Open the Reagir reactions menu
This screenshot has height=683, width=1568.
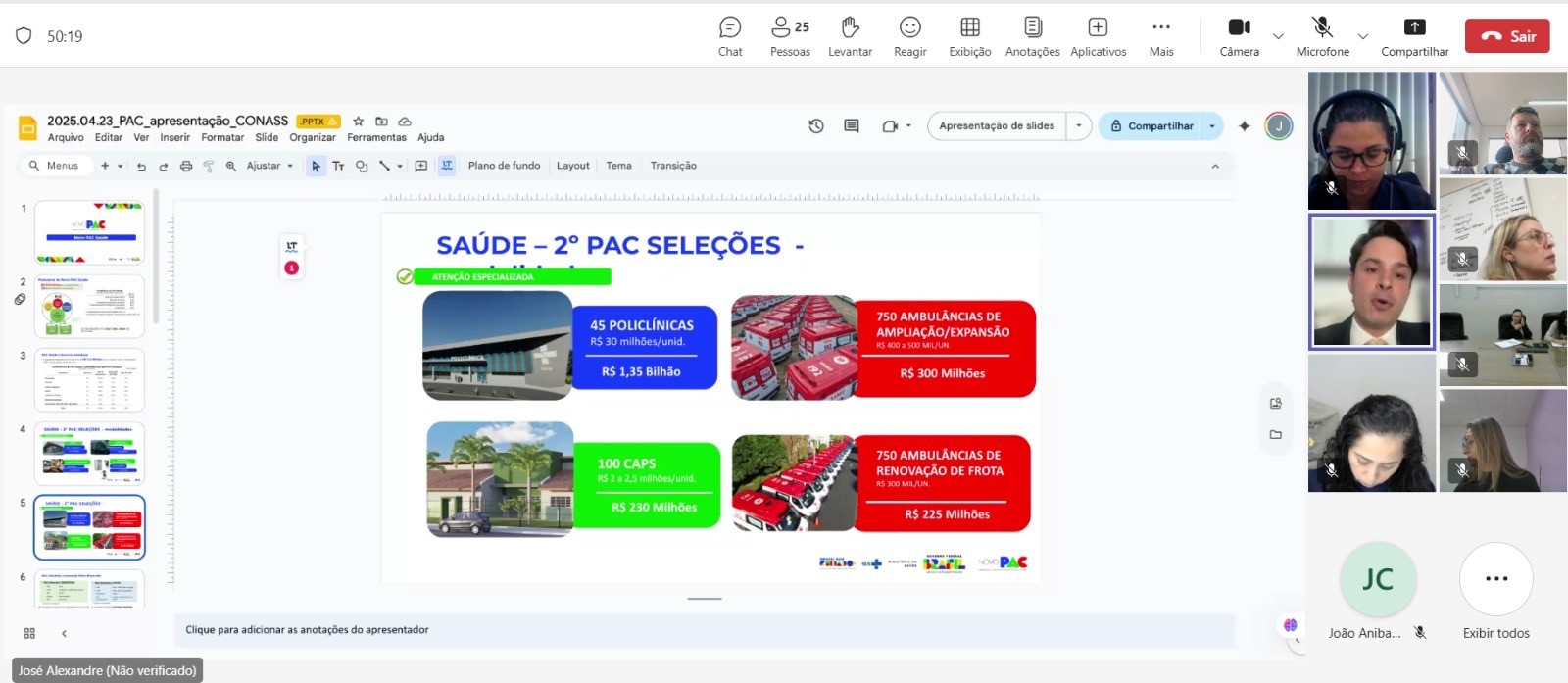[x=909, y=36]
